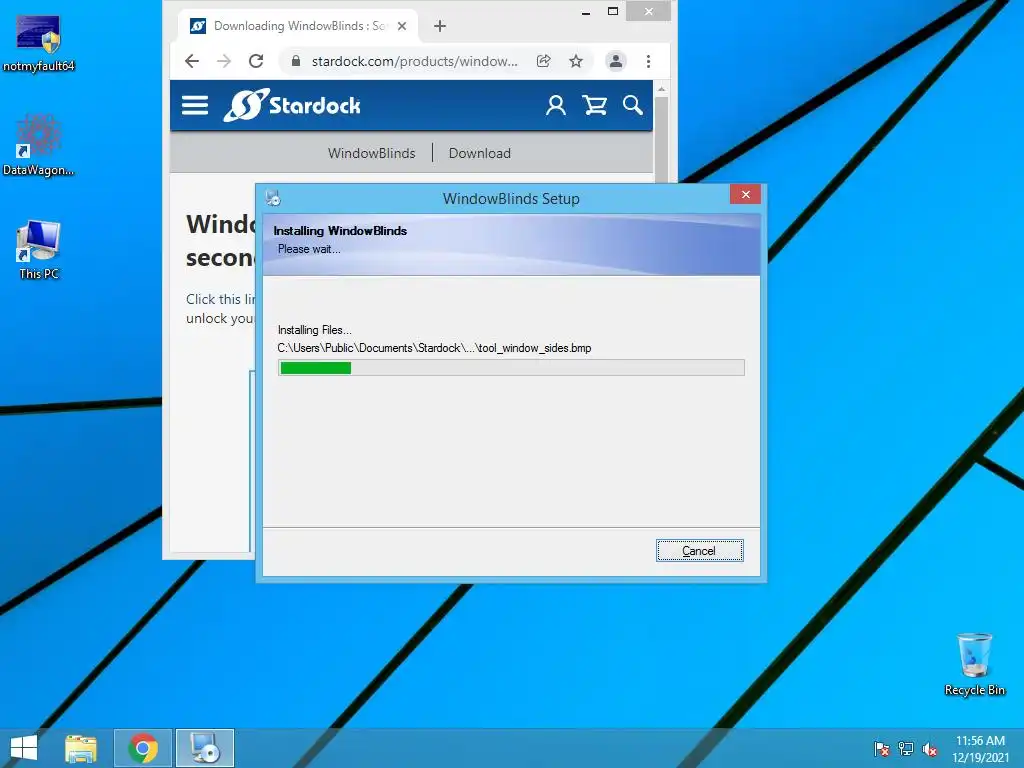Image resolution: width=1024 pixels, height=768 pixels.
Task: Close the WindowBlinds Setup dialog
Action: click(x=745, y=195)
